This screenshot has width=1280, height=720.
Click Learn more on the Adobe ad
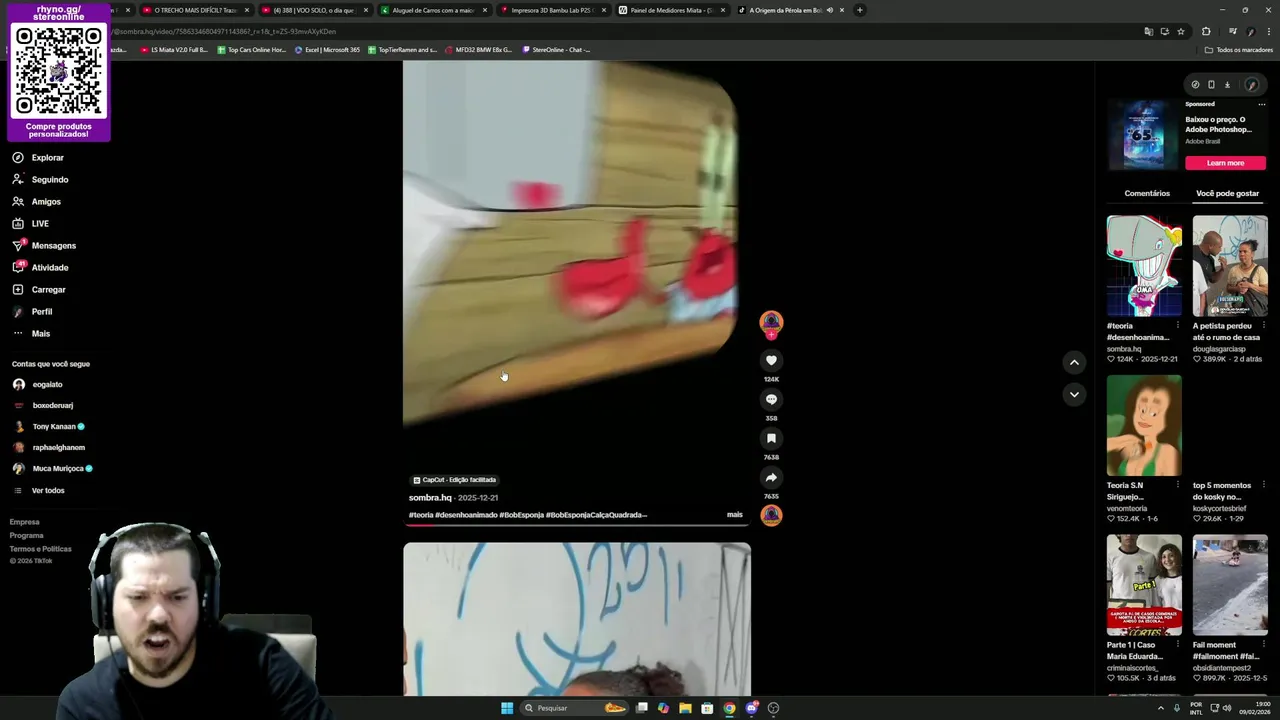point(1225,163)
